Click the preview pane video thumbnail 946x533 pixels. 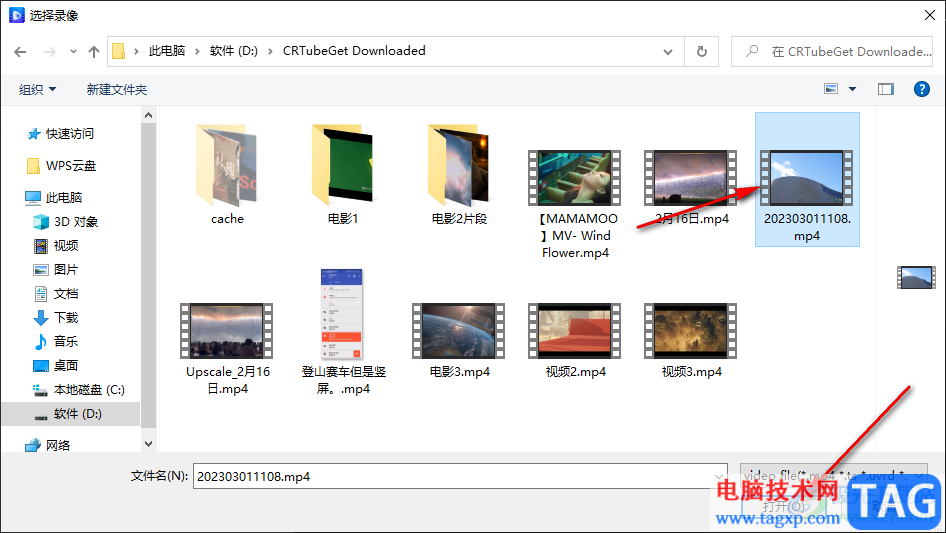(916, 278)
